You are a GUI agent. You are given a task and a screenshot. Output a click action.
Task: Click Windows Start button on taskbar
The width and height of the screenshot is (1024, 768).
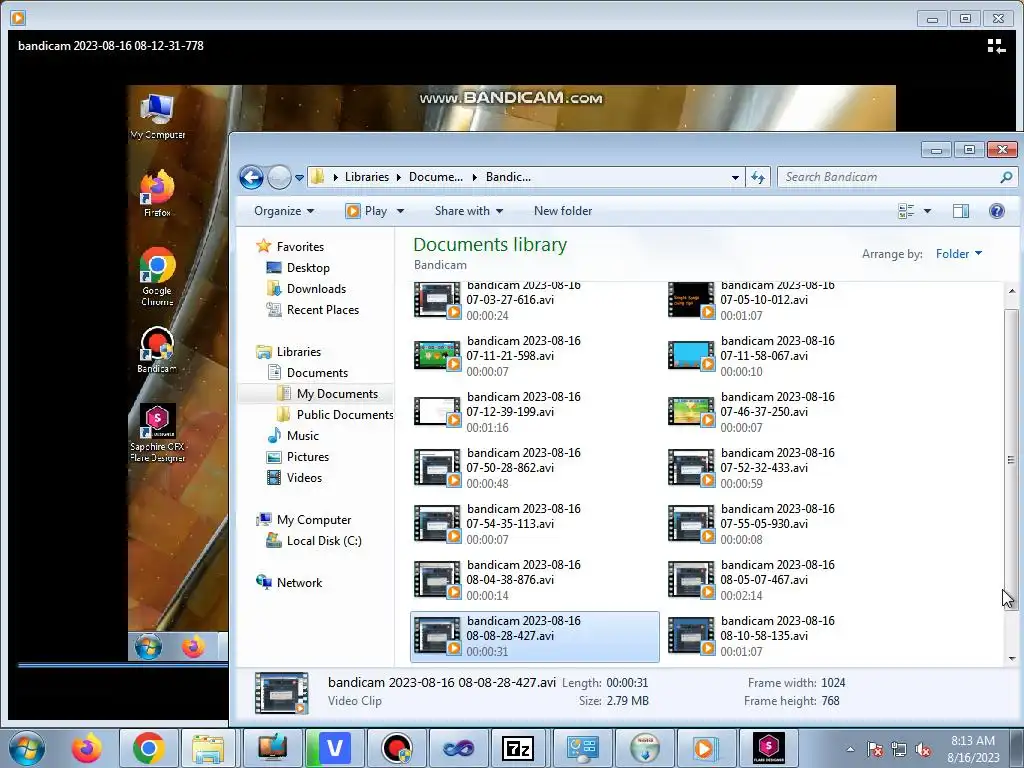click(27, 748)
